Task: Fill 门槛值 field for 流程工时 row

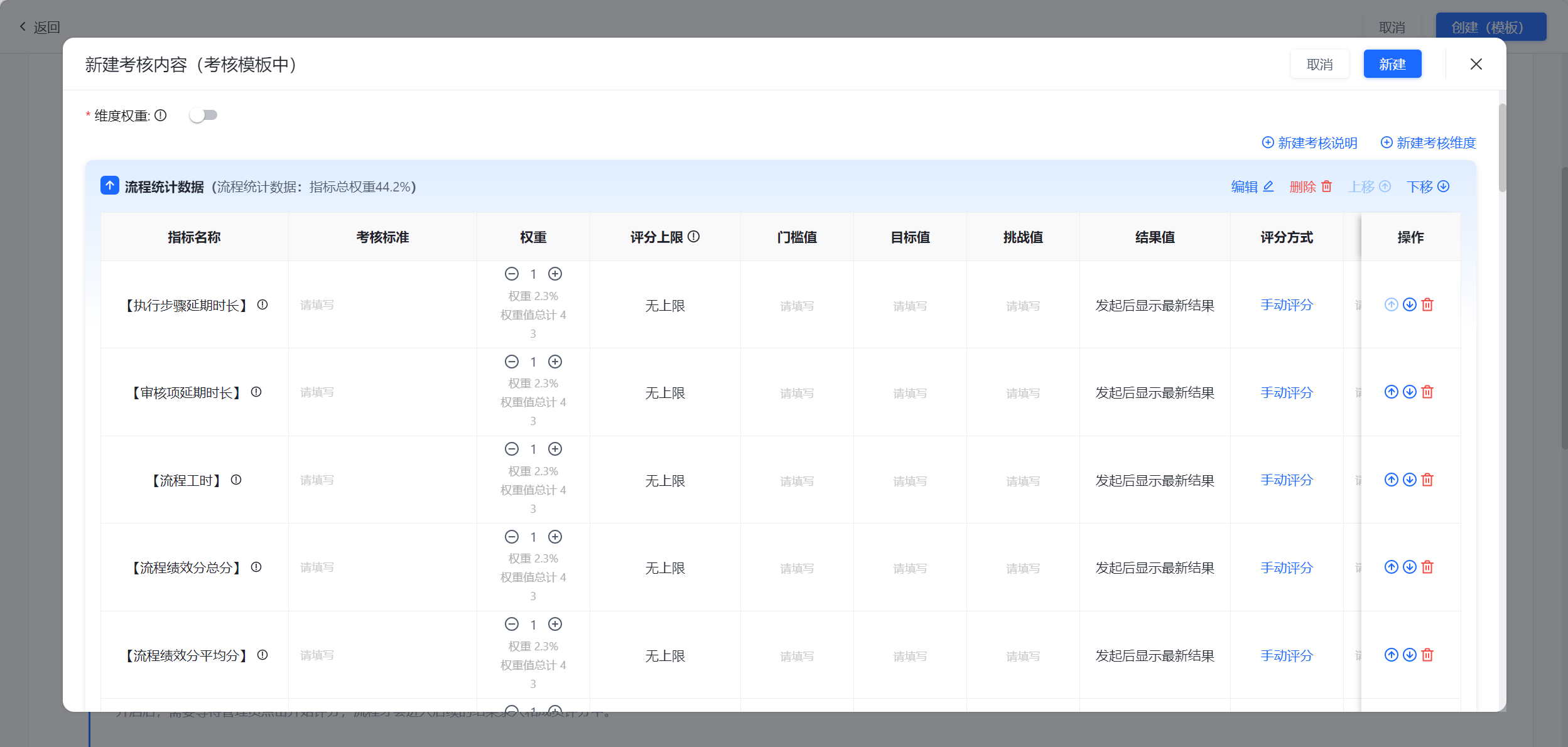Action: pyautogui.click(x=797, y=481)
